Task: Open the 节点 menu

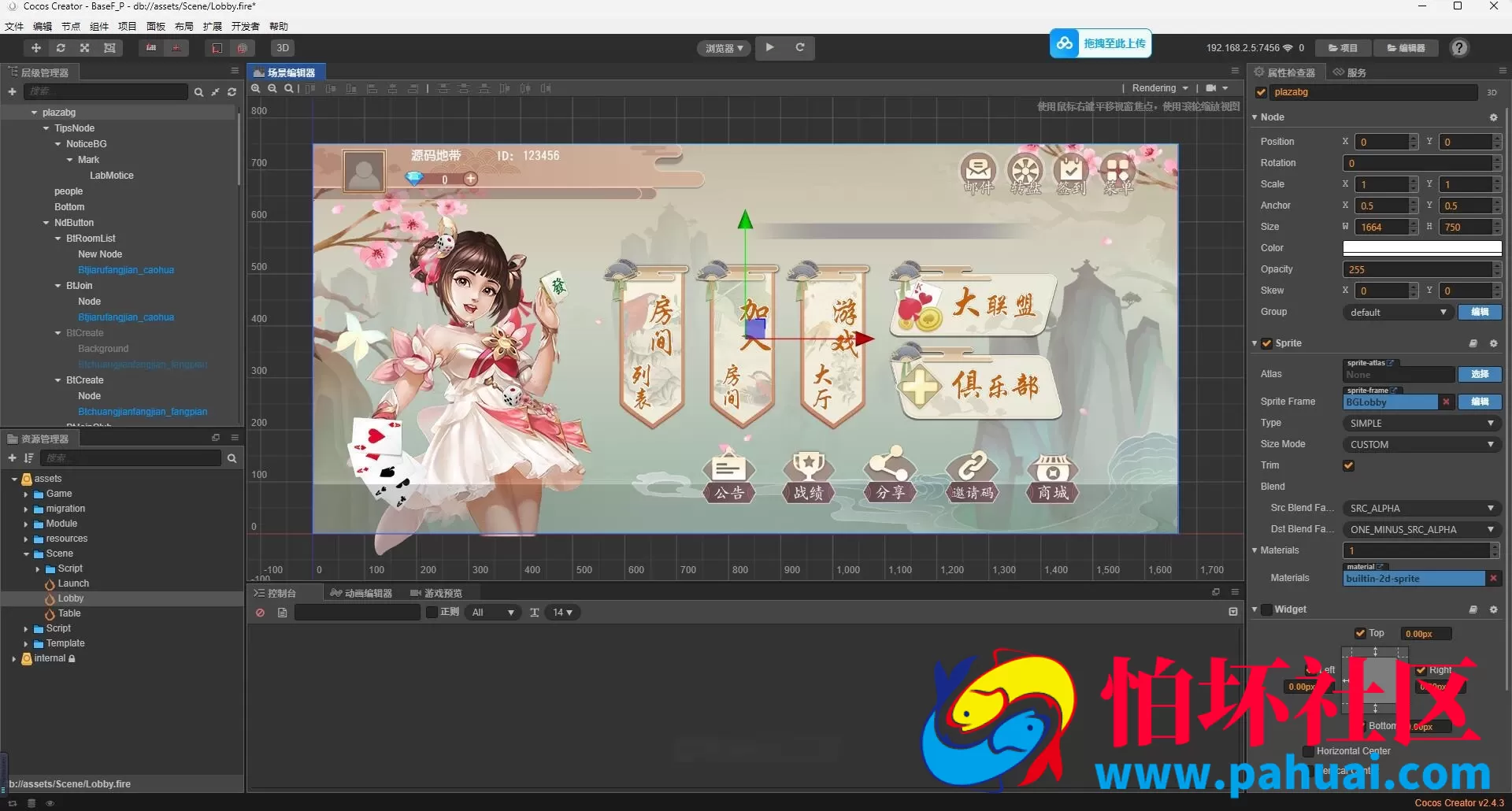Action: [71, 26]
